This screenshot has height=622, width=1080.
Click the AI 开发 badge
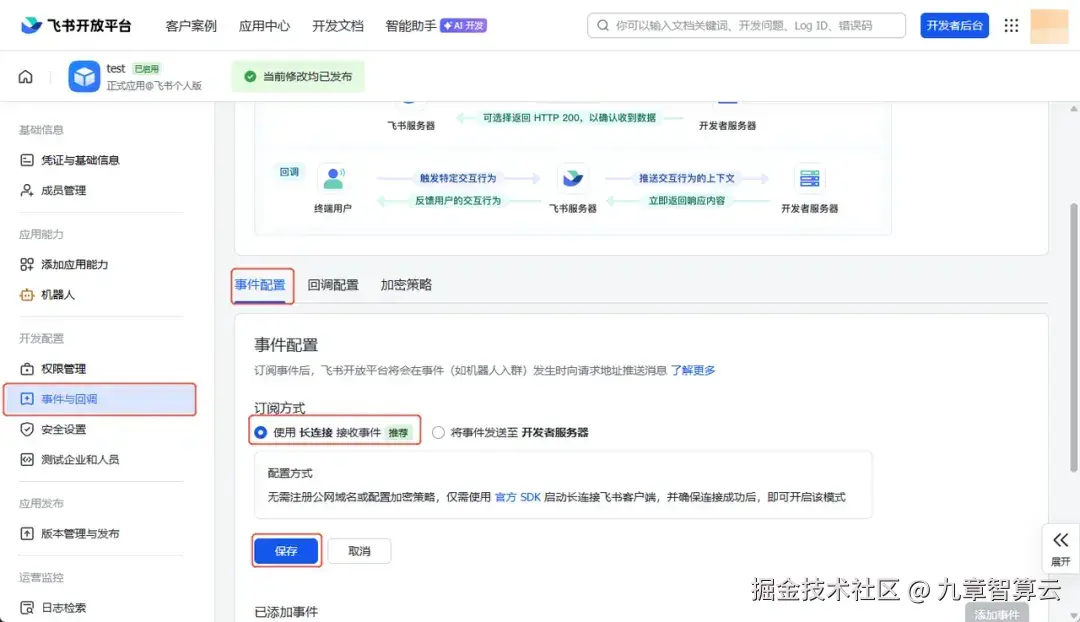coord(464,25)
